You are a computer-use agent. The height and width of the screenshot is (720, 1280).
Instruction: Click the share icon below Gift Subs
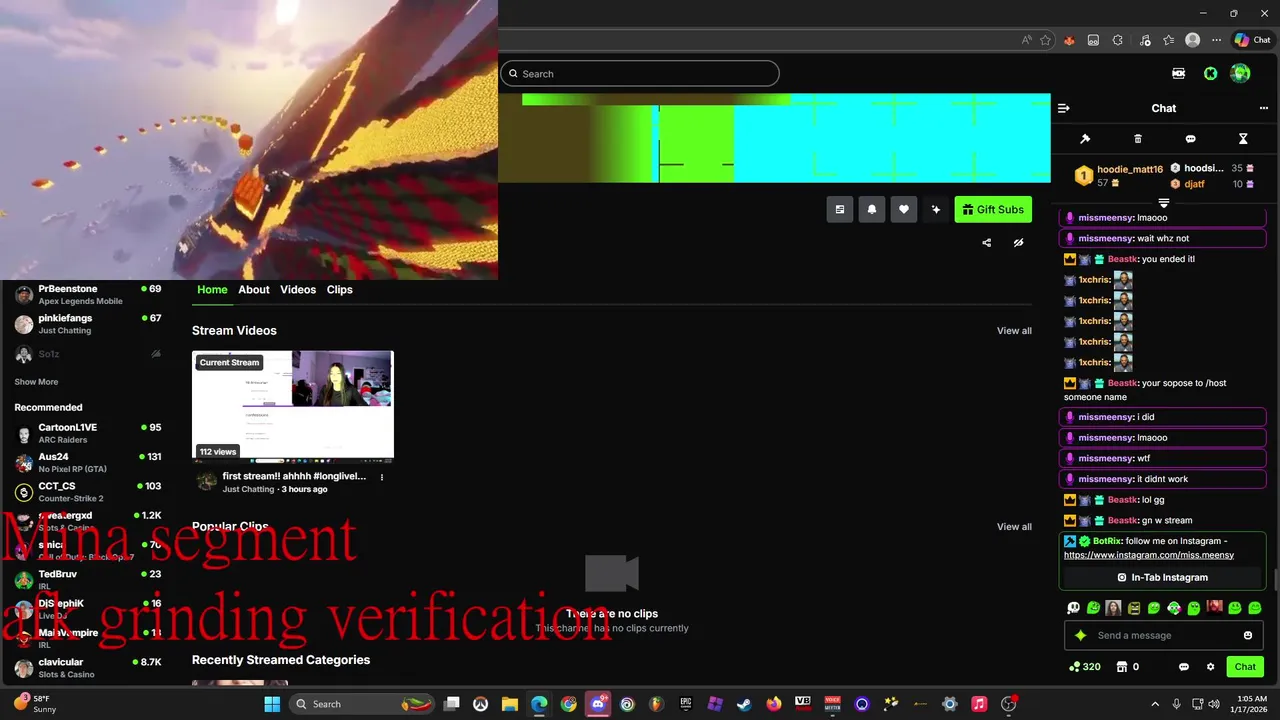pyautogui.click(x=987, y=242)
